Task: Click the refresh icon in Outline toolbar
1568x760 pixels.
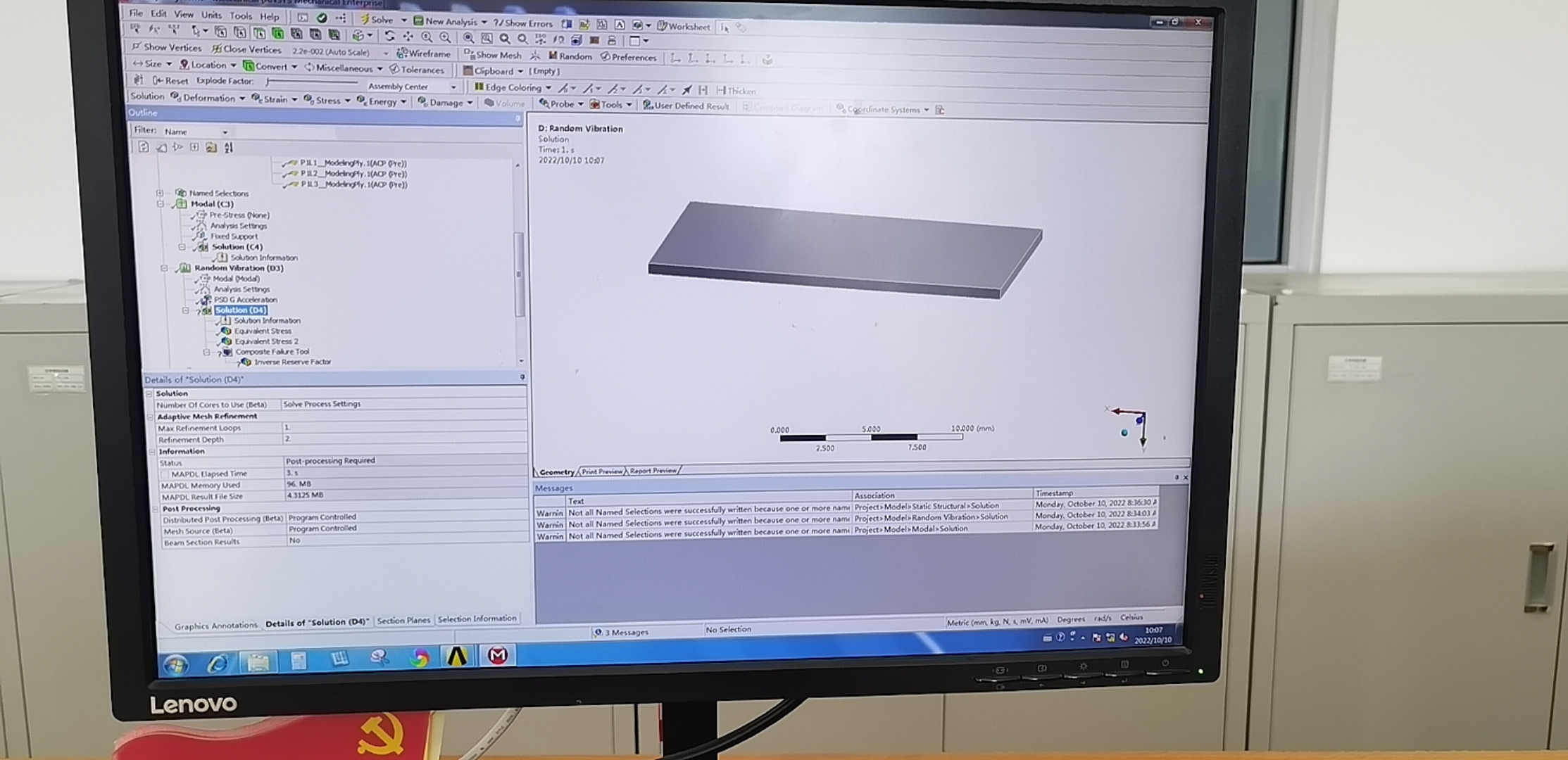Action: (144, 146)
